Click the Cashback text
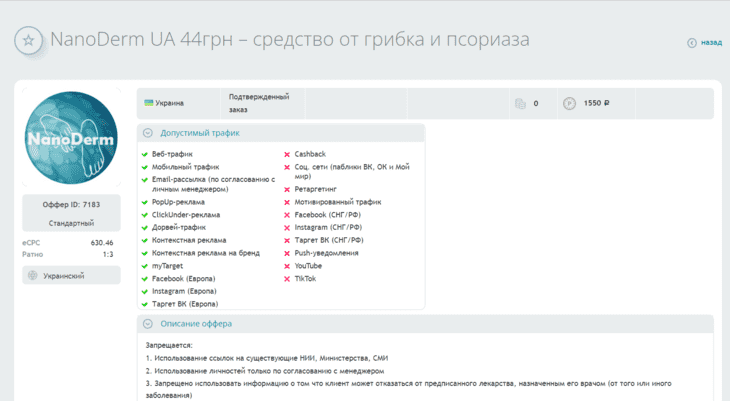Image resolution: width=730 pixels, height=401 pixels. click(310, 154)
